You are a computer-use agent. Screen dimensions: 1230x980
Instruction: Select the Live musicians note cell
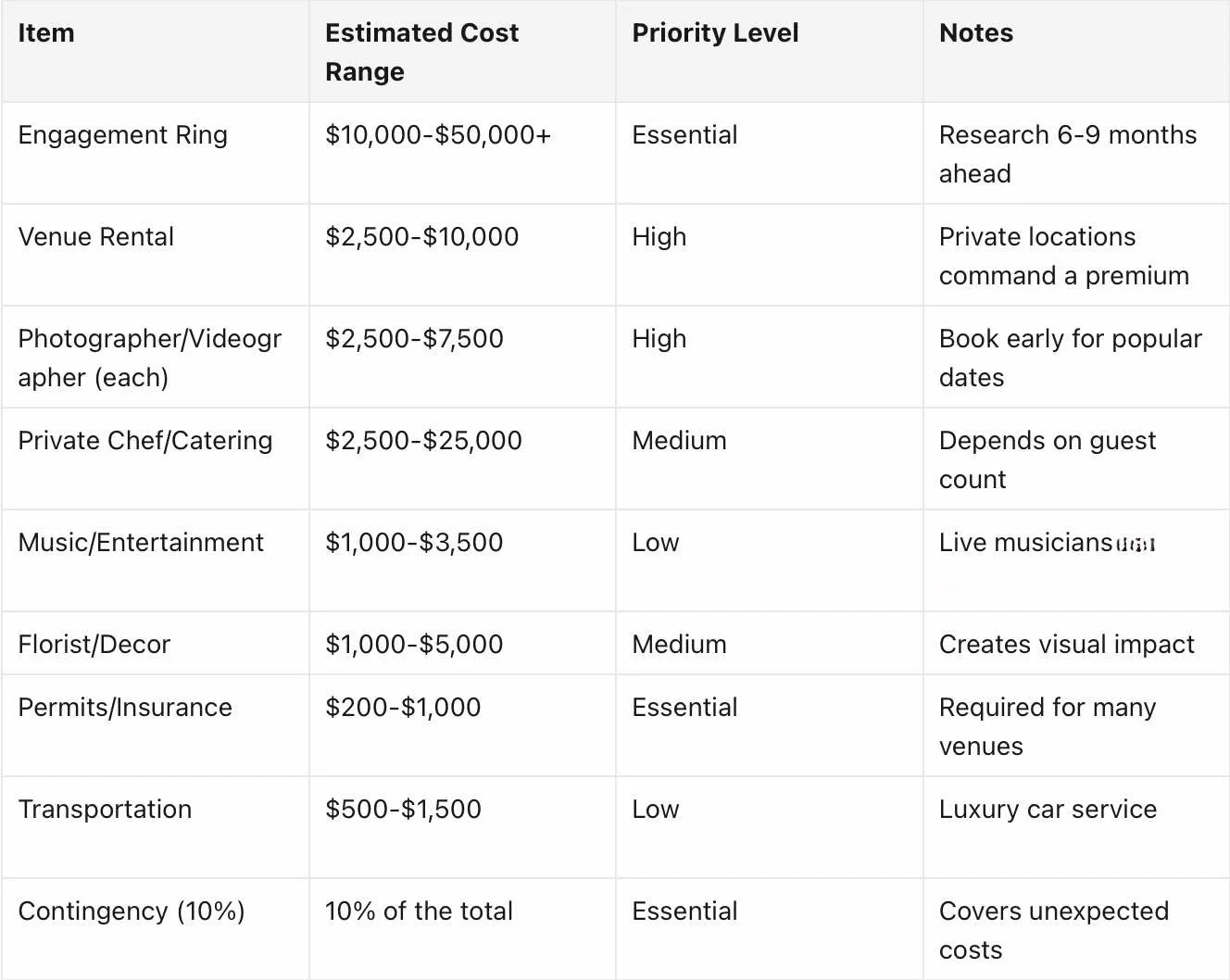(x=1047, y=543)
